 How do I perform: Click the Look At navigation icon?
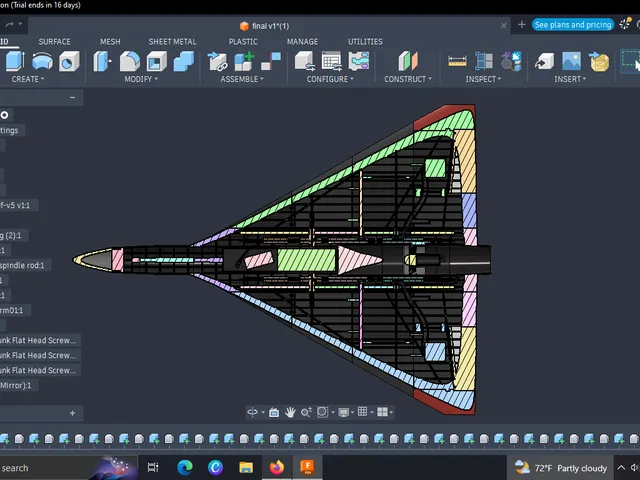274,412
